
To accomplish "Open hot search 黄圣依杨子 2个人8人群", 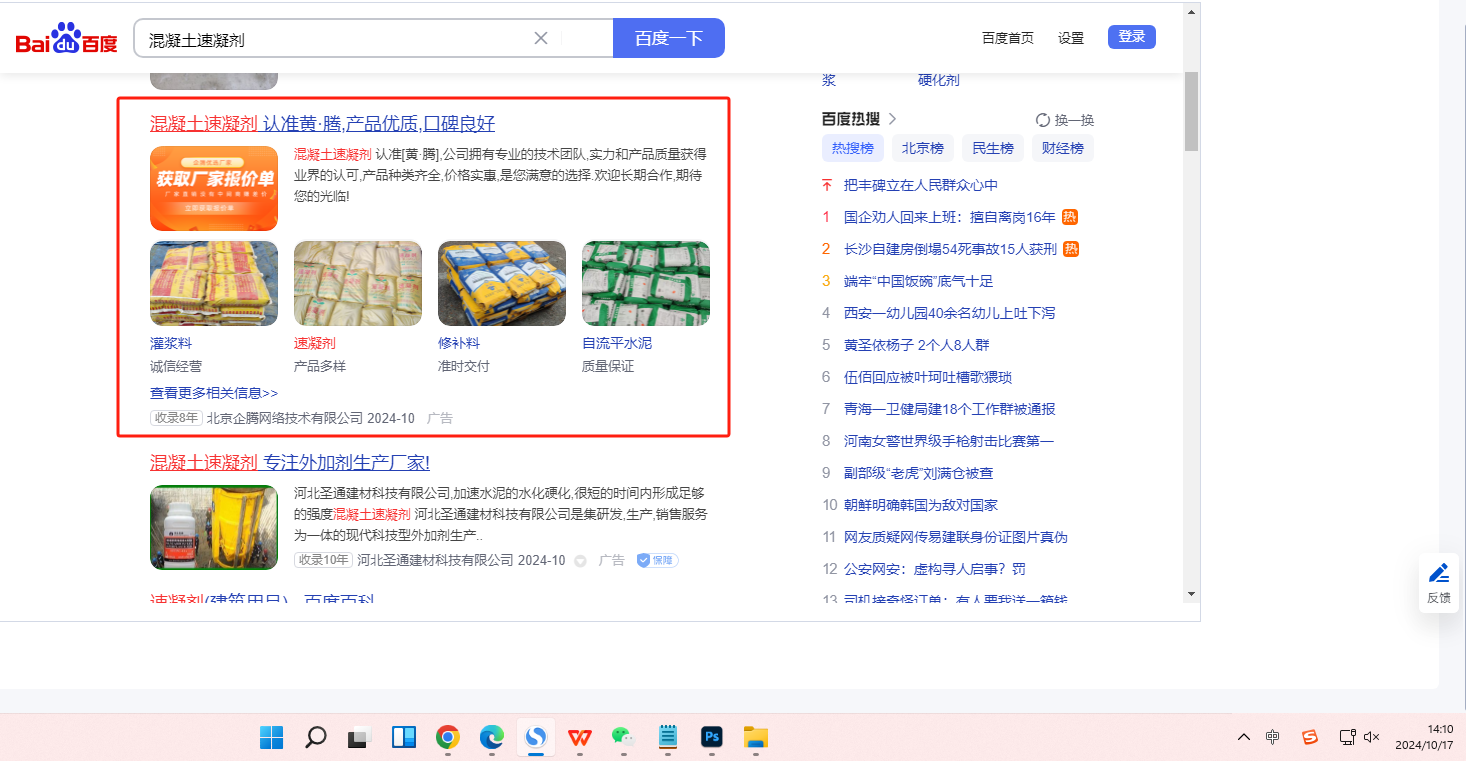I will (x=916, y=345).
